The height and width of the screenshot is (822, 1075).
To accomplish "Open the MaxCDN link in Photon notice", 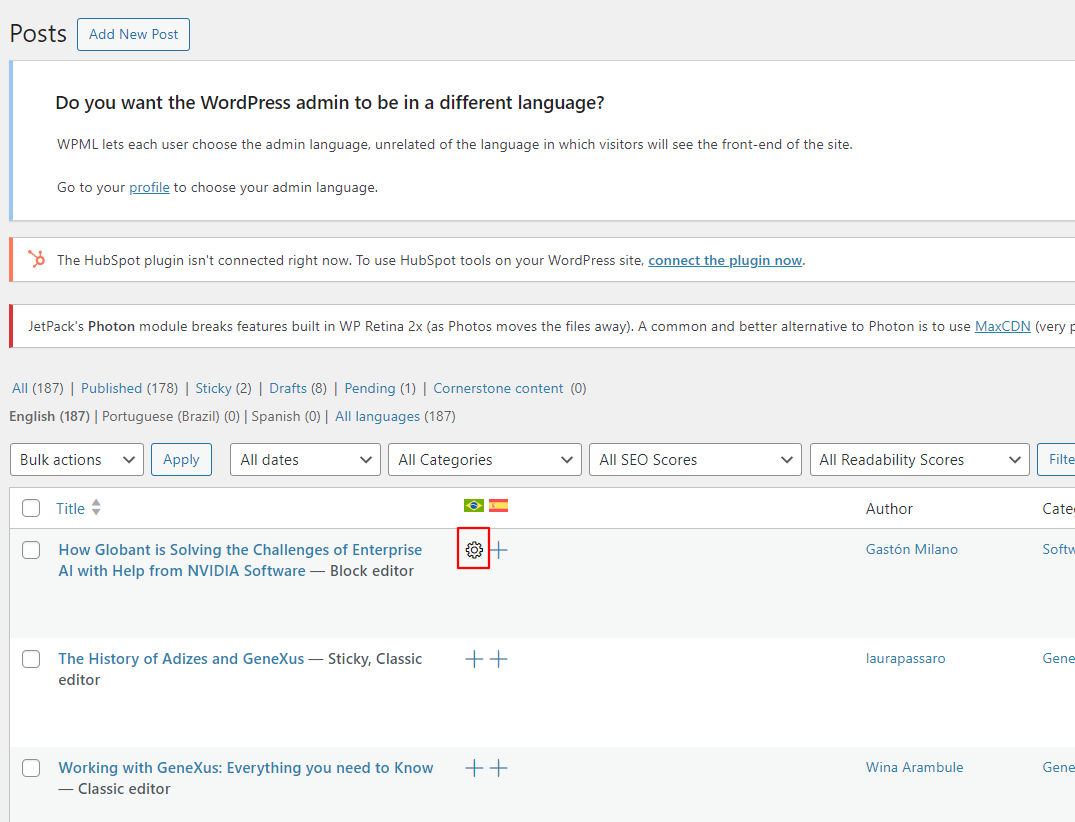I will pyautogui.click(x=1002, y=326).
